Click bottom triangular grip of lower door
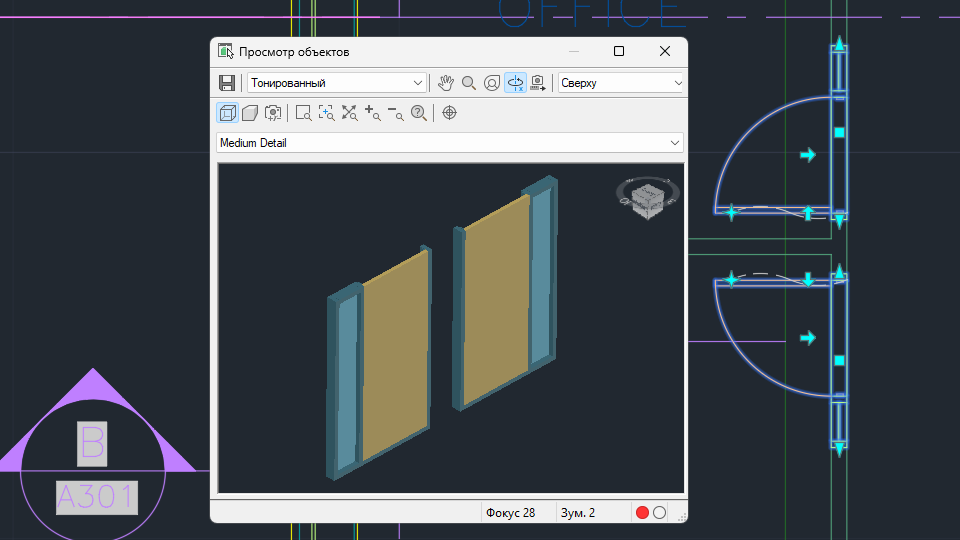Viewport: 960px width, 540px height. pyautogui.click(x=839, y=449)
